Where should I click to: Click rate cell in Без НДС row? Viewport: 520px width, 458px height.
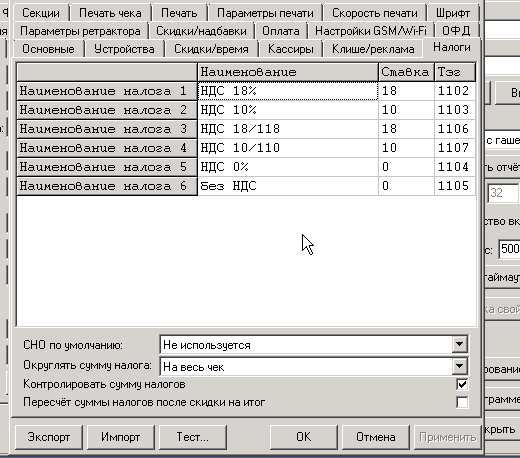(x=407, y=186)
